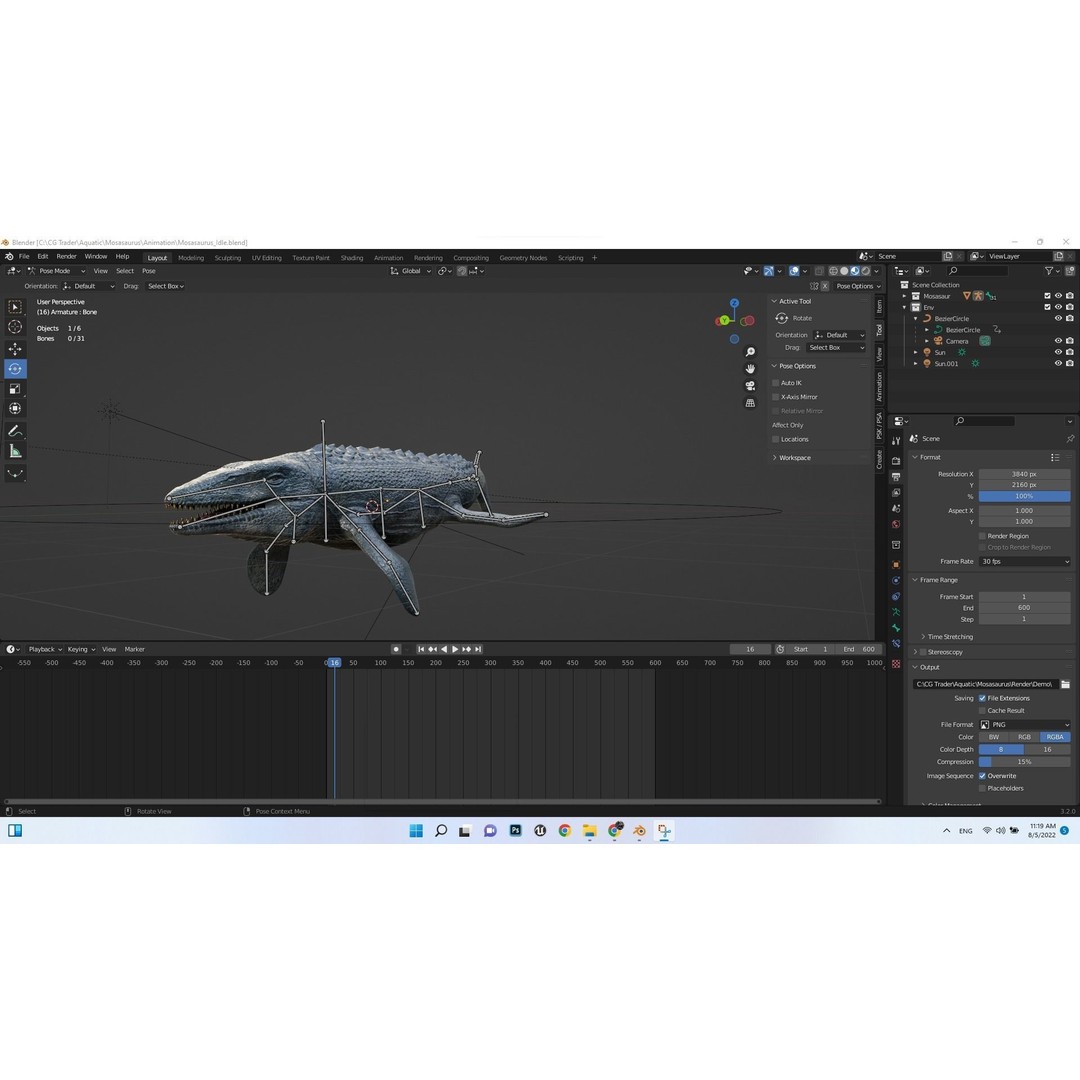1080x1080 pixels.
Task: Open Windows taskbar search
Action: click(x=441, y=831)
